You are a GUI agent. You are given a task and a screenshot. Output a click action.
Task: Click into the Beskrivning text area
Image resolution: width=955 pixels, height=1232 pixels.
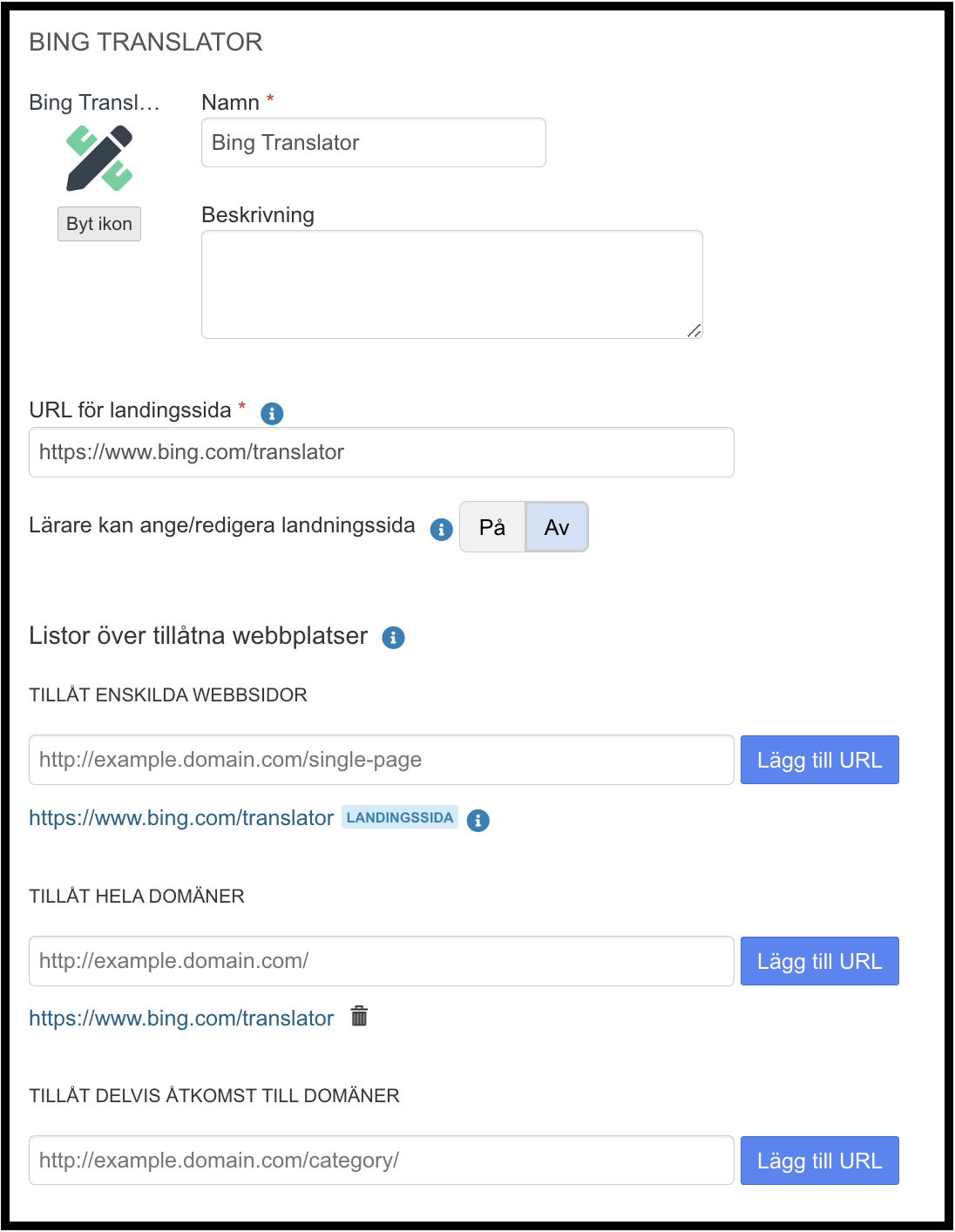tap(452, 284)
